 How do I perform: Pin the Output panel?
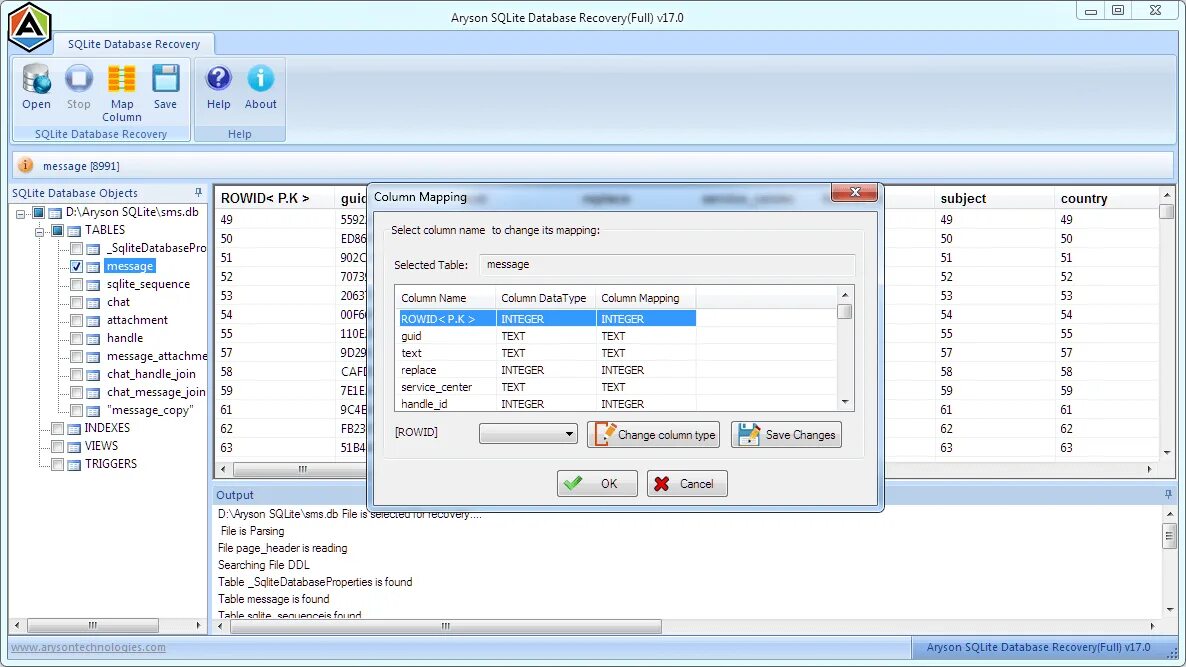[1168, 495]
